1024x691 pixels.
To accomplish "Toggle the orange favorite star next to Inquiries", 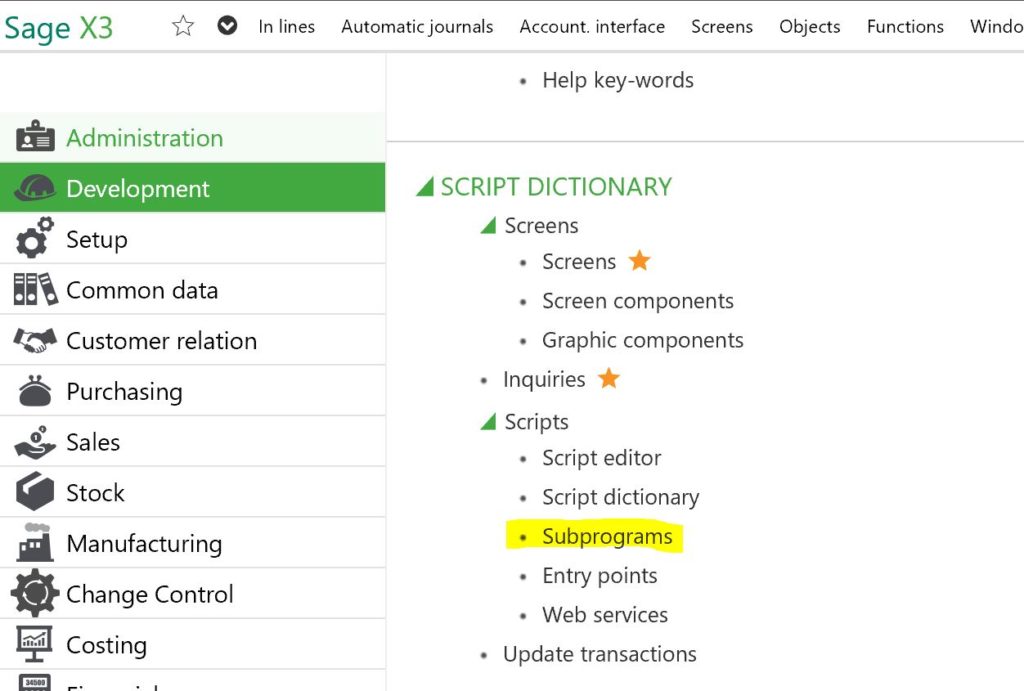I will point(609,379).
